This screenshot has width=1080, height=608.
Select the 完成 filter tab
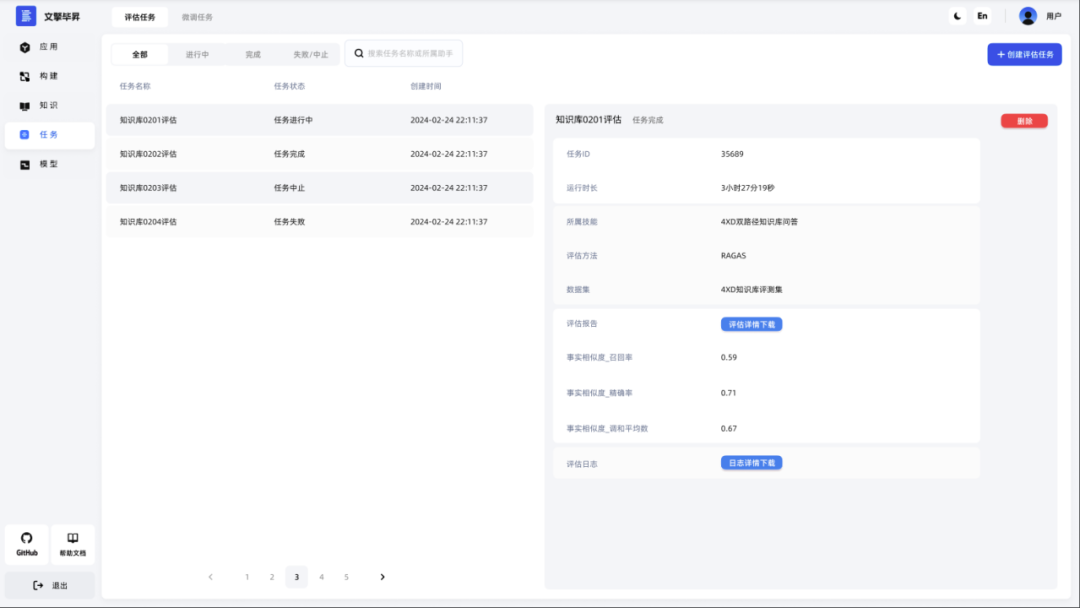pyautogui.click(x=253, y=54)
